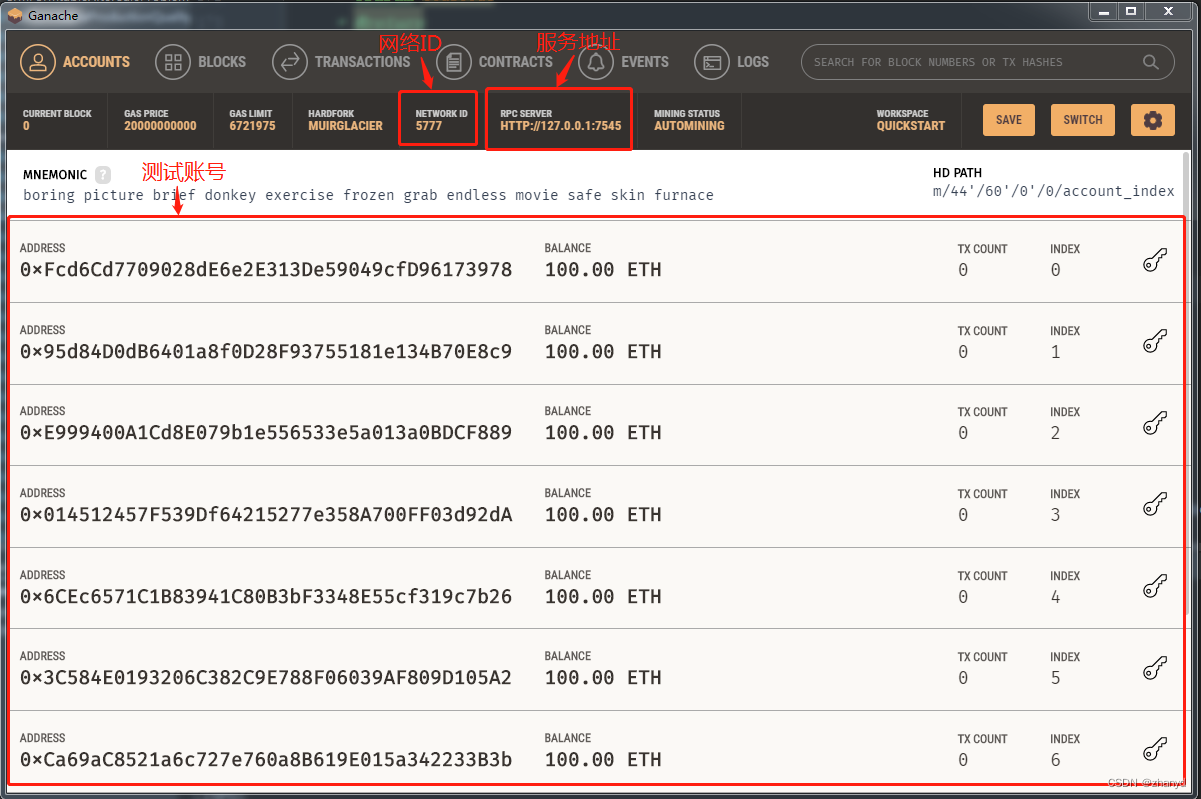Click the Contracts document icon
This screenshot has width=1201, height=799.
tap(454, 62)
